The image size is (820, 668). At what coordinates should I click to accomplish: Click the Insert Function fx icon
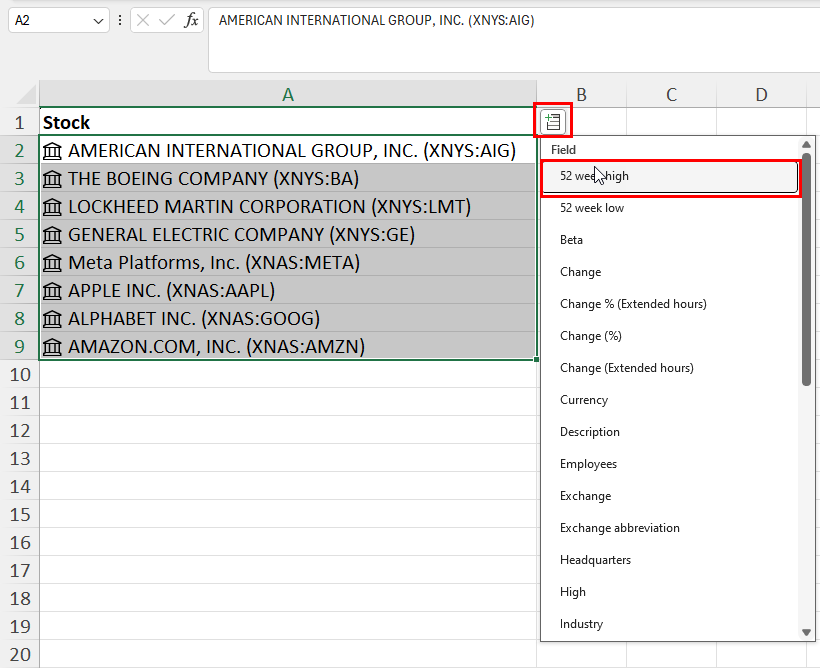click(x=191, y=20)
